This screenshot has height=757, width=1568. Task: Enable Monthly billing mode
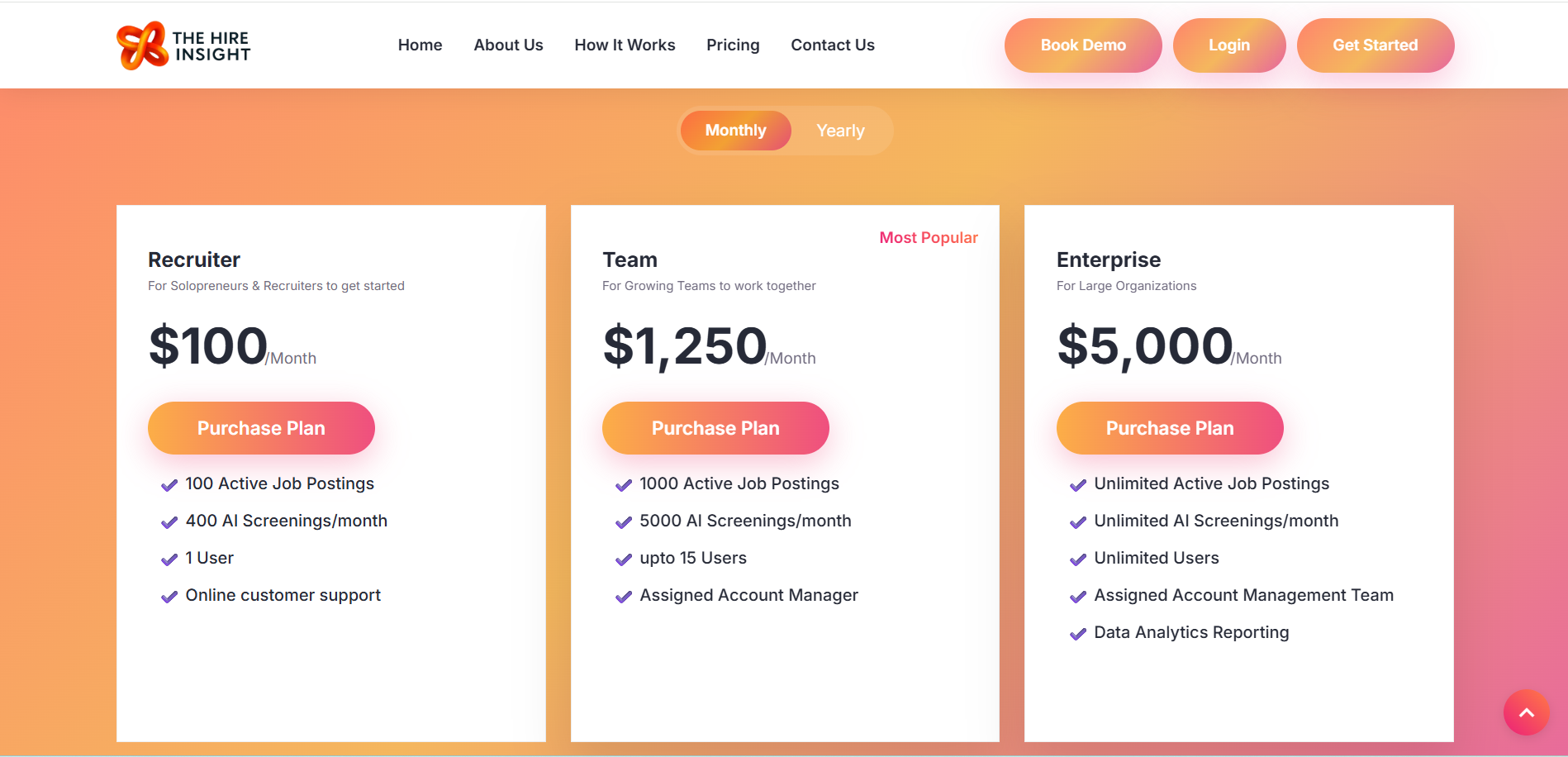[735, 130]
